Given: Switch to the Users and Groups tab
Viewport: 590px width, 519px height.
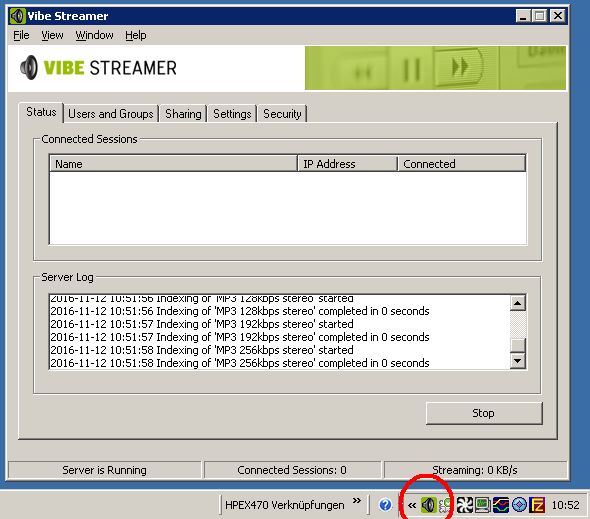Looking at the screenshot, I should click(111, 114).
